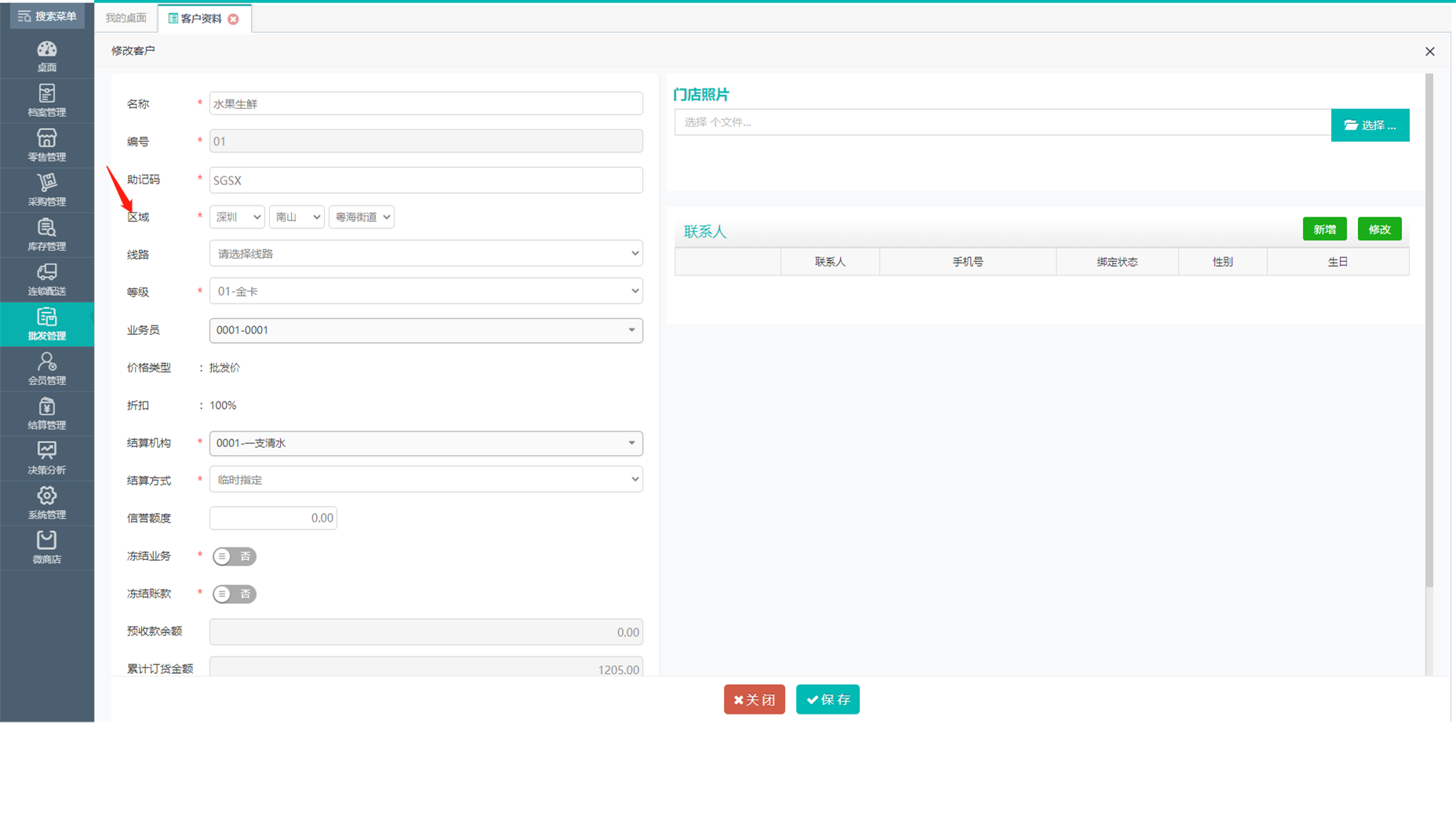This screenshot has height=822, width=1456.
Task: Expand the 请选择线路 route dropdown
Action: 426,253
